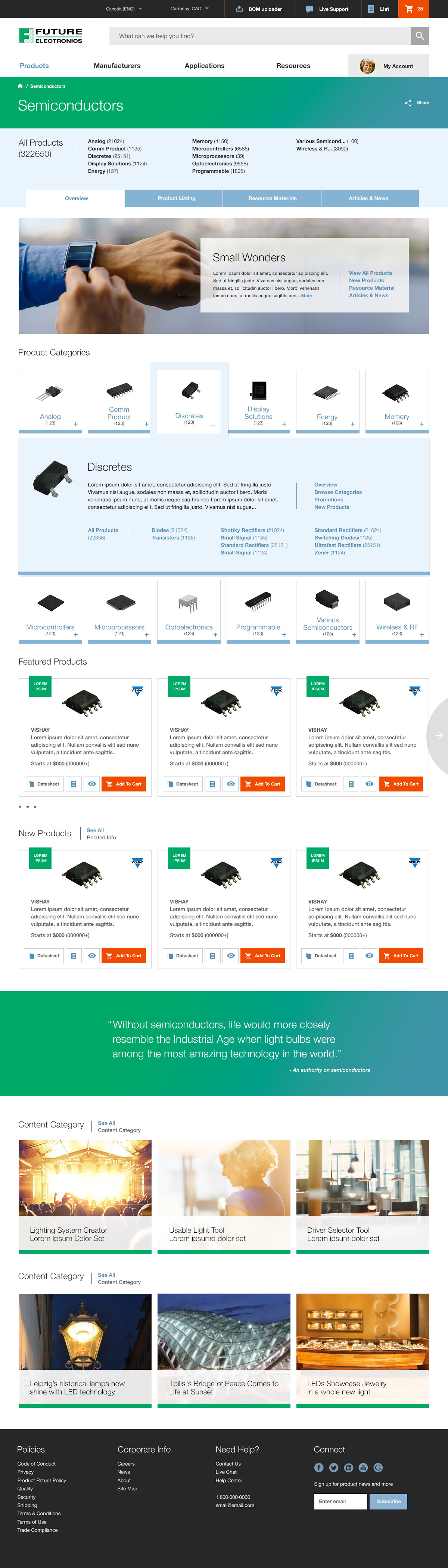The image size is (448, 1568).
Task: Switch to the Product Listing tab
Action: [x=174, y=199]
